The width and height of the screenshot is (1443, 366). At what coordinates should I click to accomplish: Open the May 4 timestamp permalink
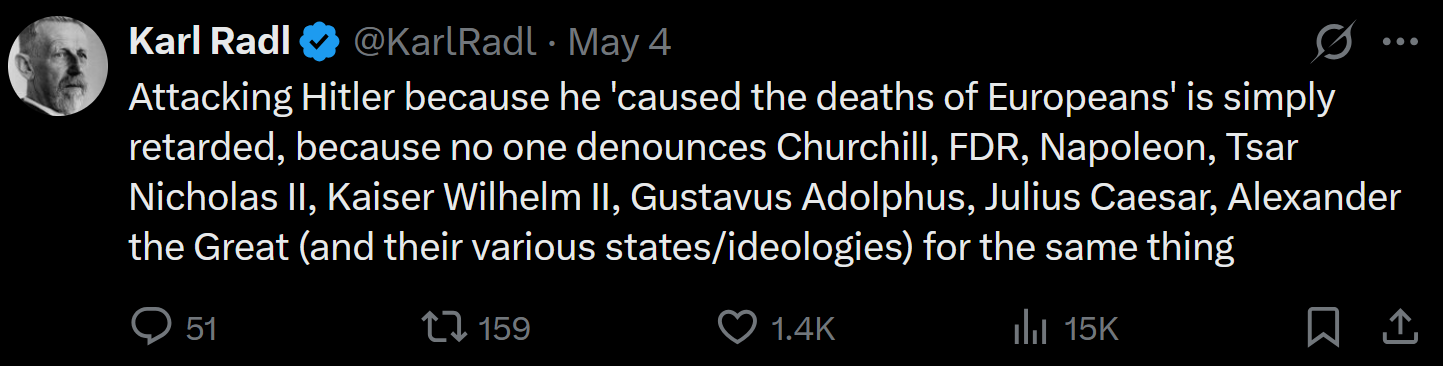pyautogui.click(x=619, y=43)
